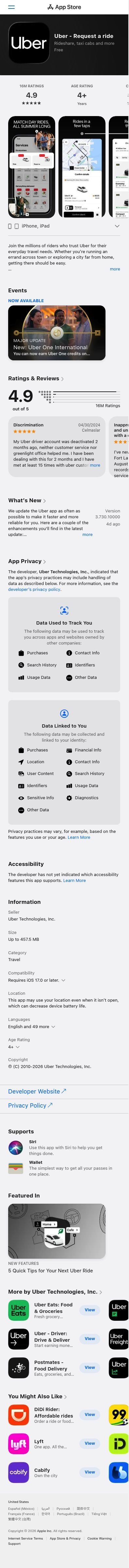The image size is (129, 1568).
Task: Open the Developer Website link
Action: (x=37, y=1092)
